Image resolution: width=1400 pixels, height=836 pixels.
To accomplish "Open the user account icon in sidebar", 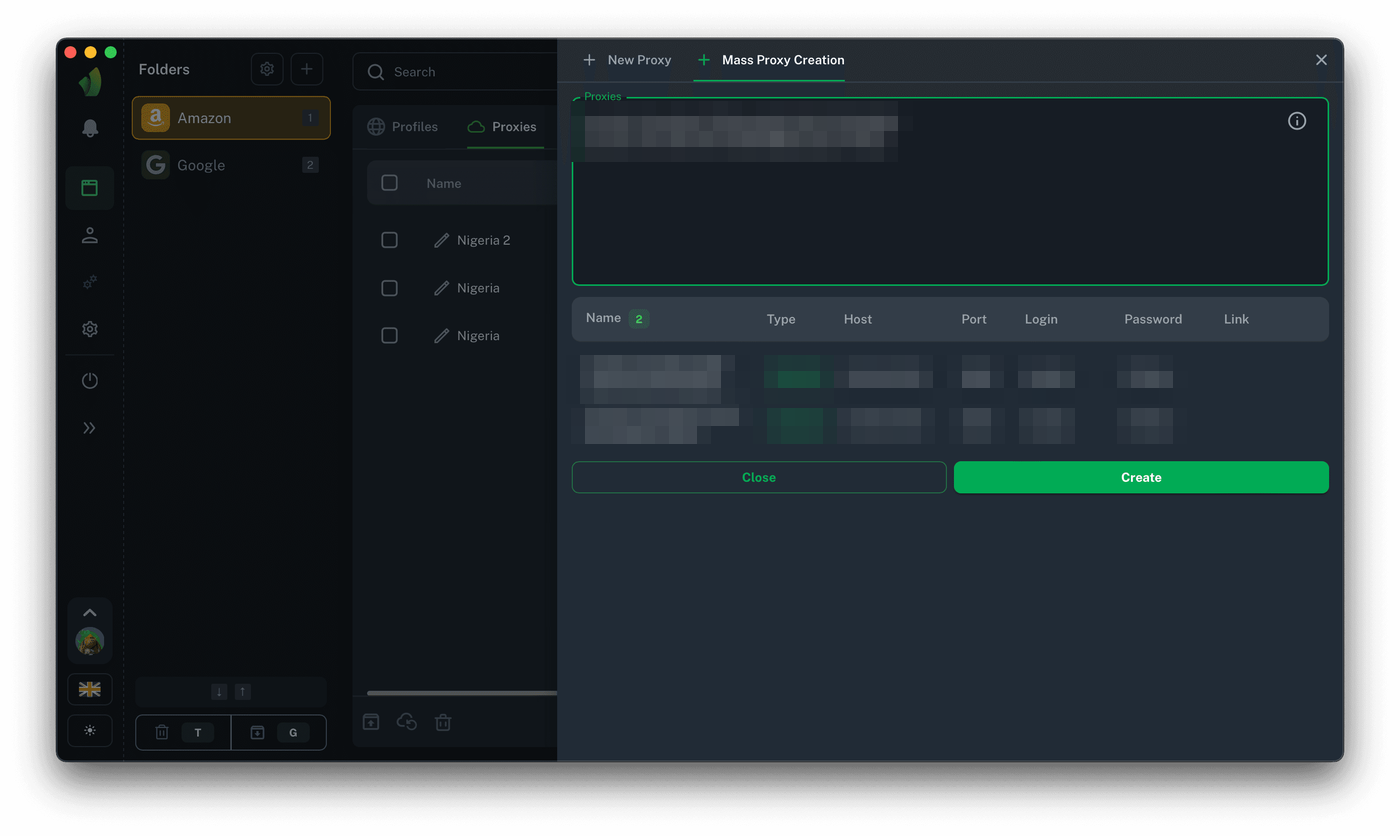I will 90,235.
